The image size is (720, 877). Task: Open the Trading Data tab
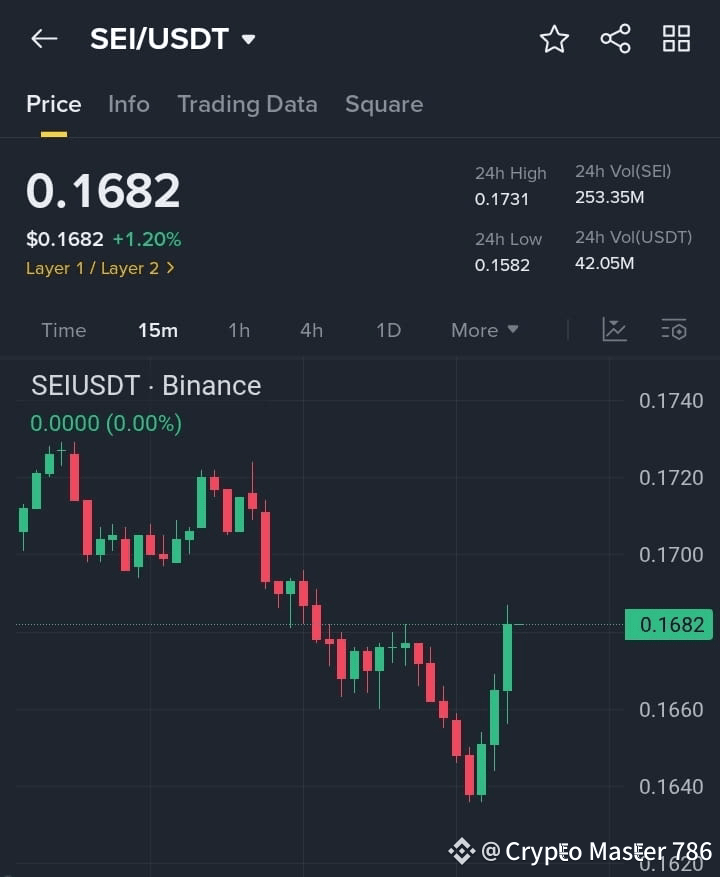(247, 104)
